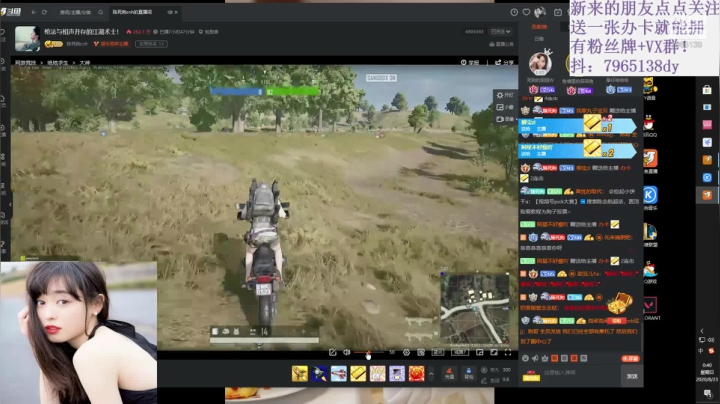Open player settings gear icon
Screen dimensions: 720x404
[406, 352]
